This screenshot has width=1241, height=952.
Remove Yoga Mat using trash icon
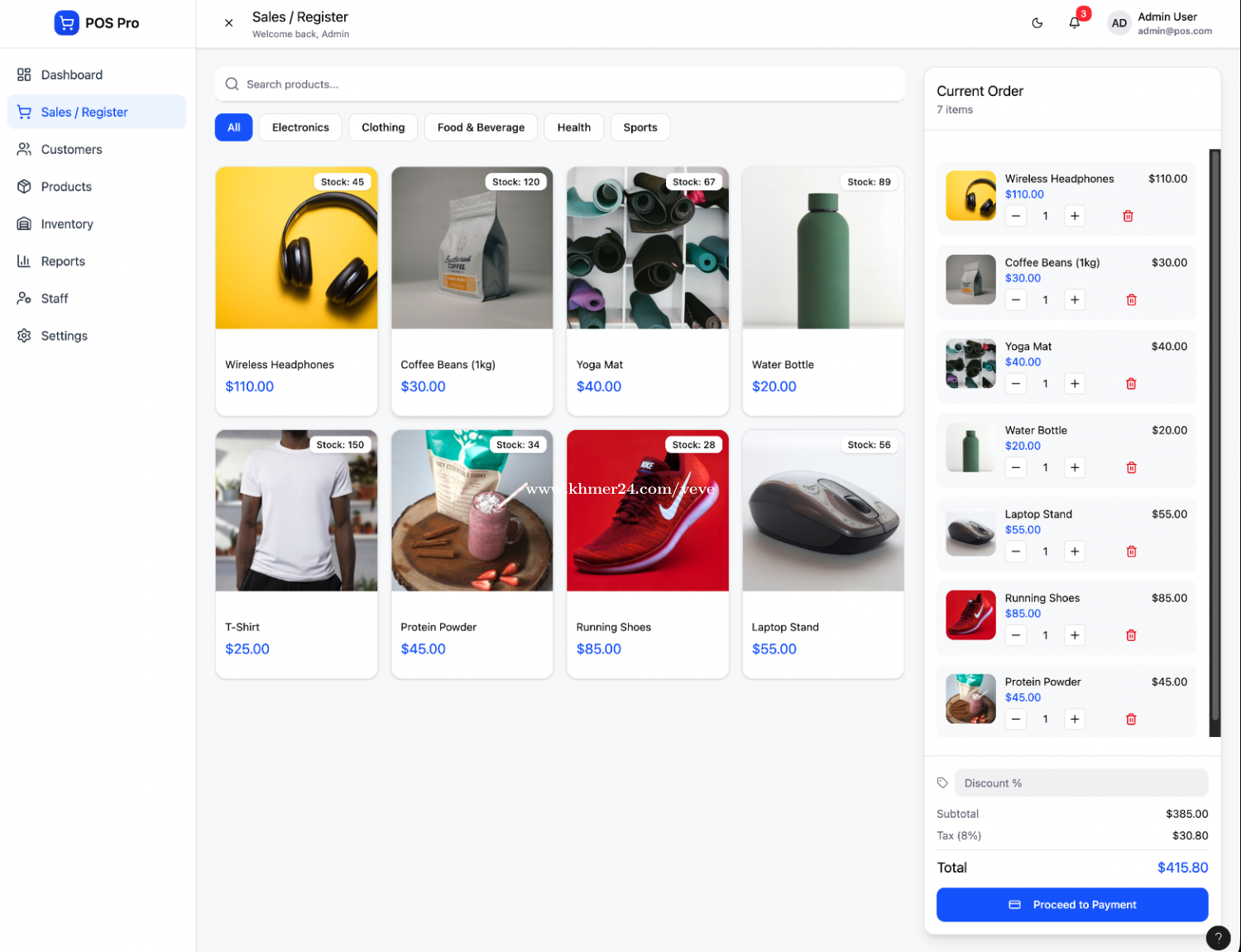tap(1131, 384)
